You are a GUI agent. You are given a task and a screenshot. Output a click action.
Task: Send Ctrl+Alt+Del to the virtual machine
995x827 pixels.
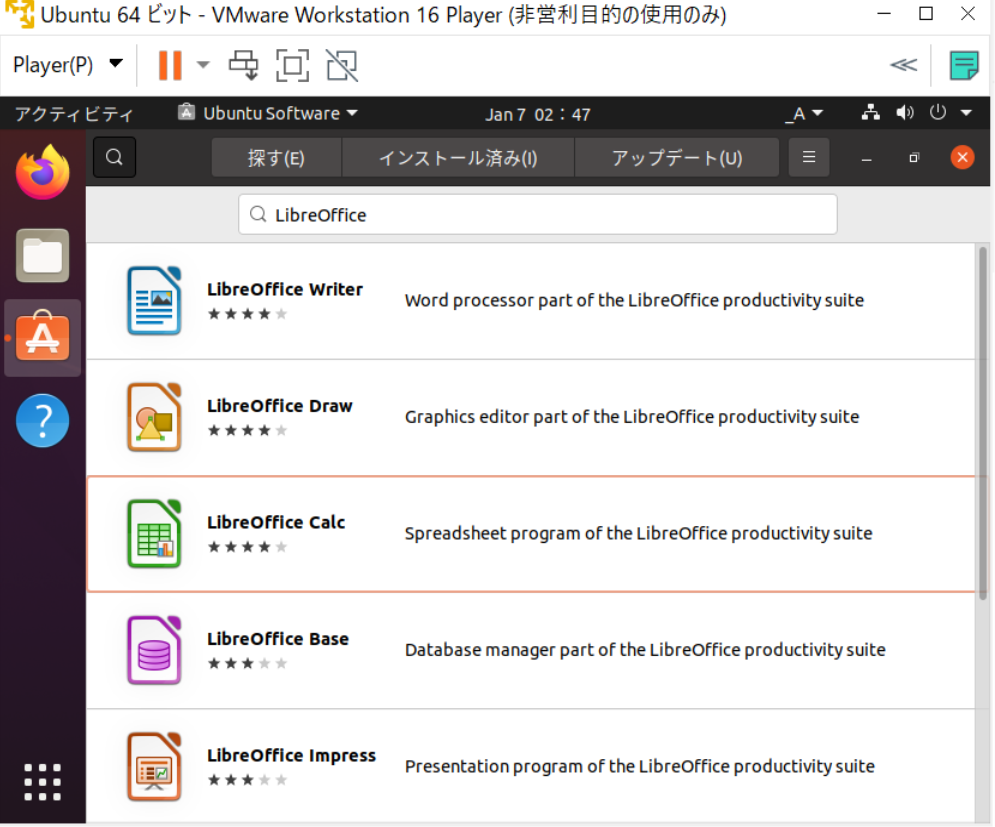[x=243, y=65]
